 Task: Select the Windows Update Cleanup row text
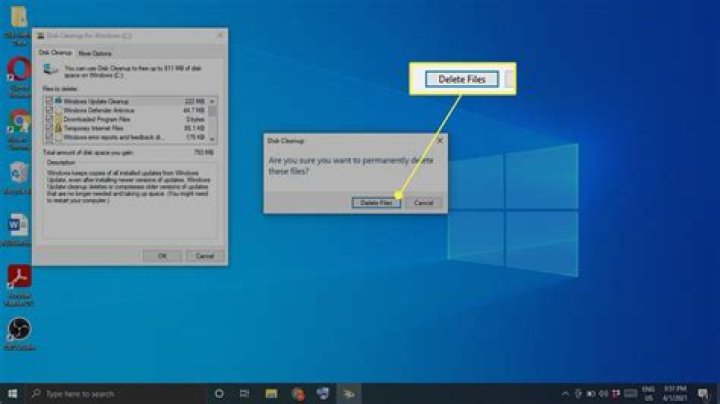[96, 101]
